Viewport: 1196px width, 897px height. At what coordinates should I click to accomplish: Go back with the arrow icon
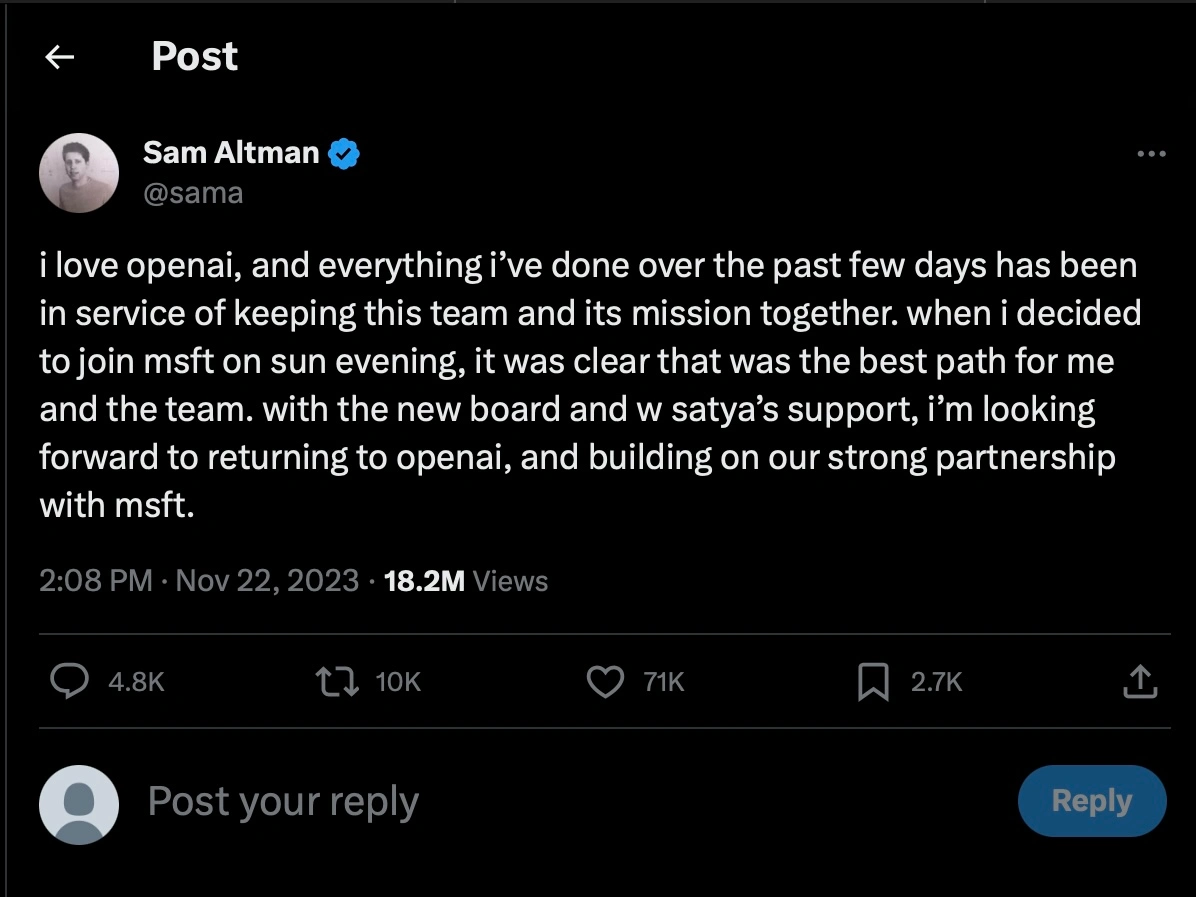pyautogui.click(x=59, y=57)
